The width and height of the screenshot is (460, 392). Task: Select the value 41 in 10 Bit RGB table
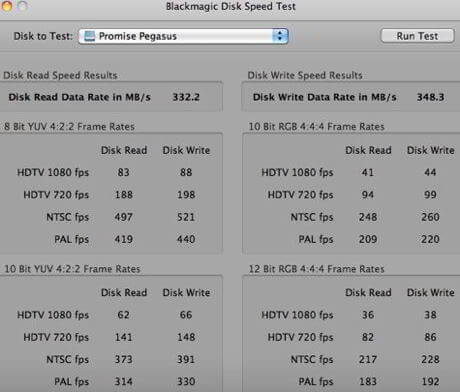pos(368,172)
